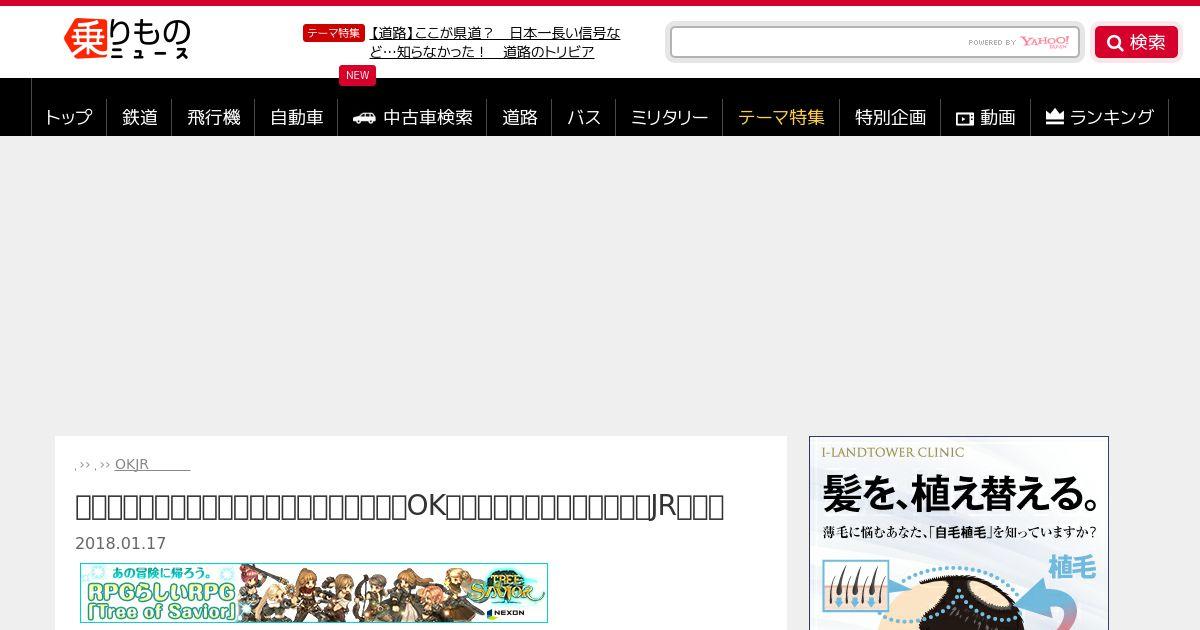Click the crown icon beside ランキング
1200x630 pixels.
1054,117
